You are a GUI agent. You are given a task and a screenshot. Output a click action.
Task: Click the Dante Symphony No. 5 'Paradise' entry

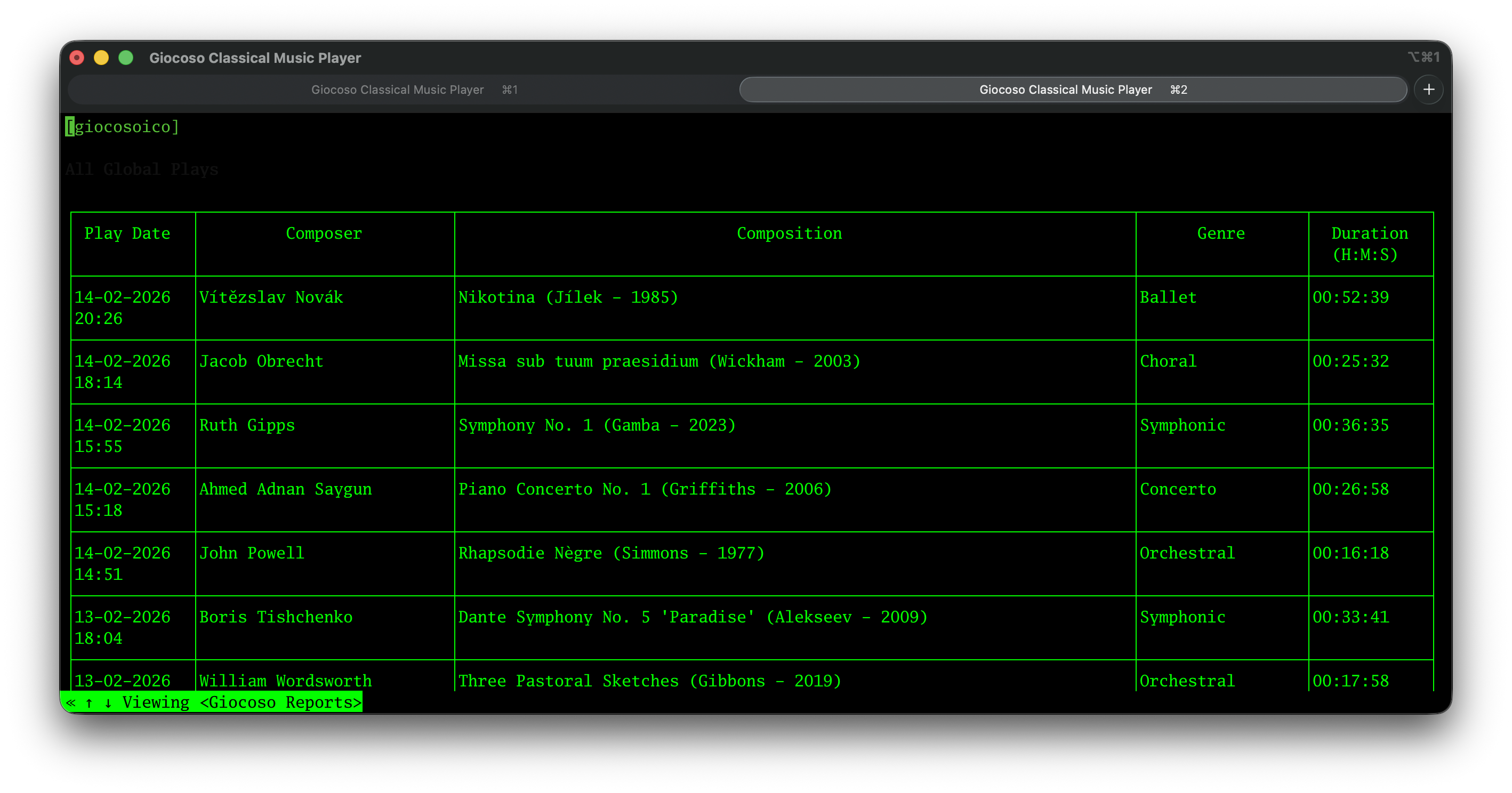693,617
